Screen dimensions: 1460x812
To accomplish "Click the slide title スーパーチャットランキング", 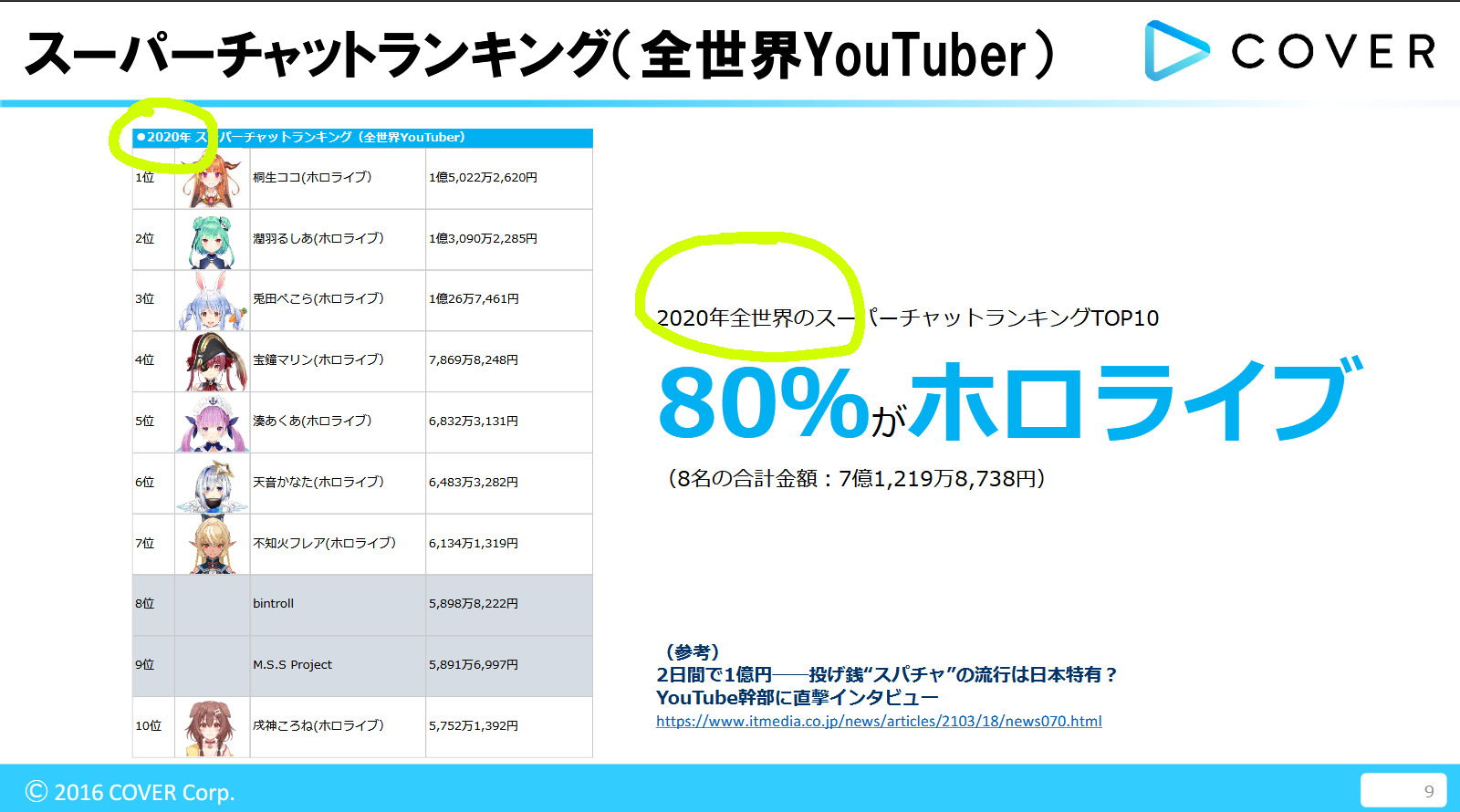I will pos(540,54).
